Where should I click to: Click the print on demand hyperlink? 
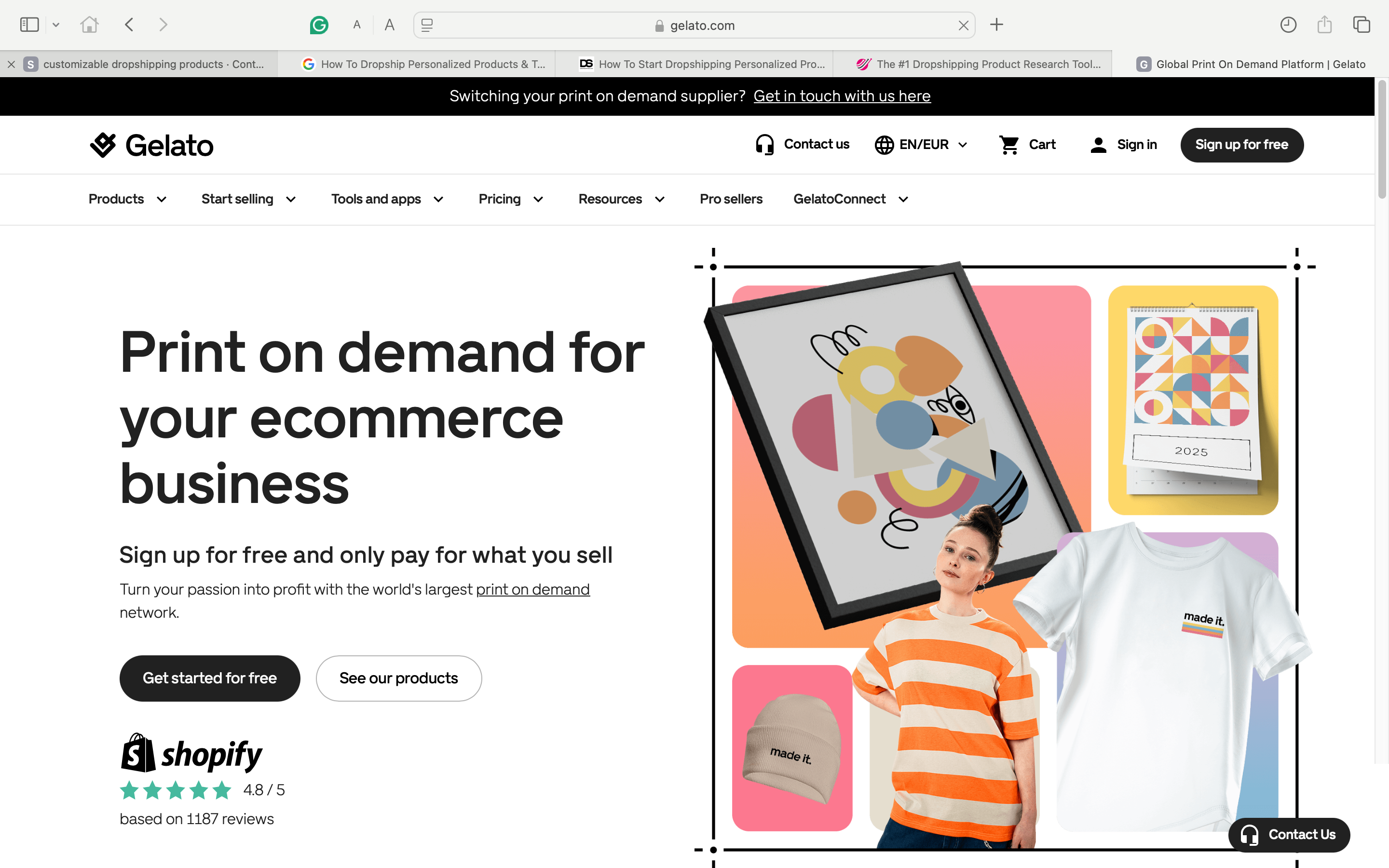click(532, 589)
